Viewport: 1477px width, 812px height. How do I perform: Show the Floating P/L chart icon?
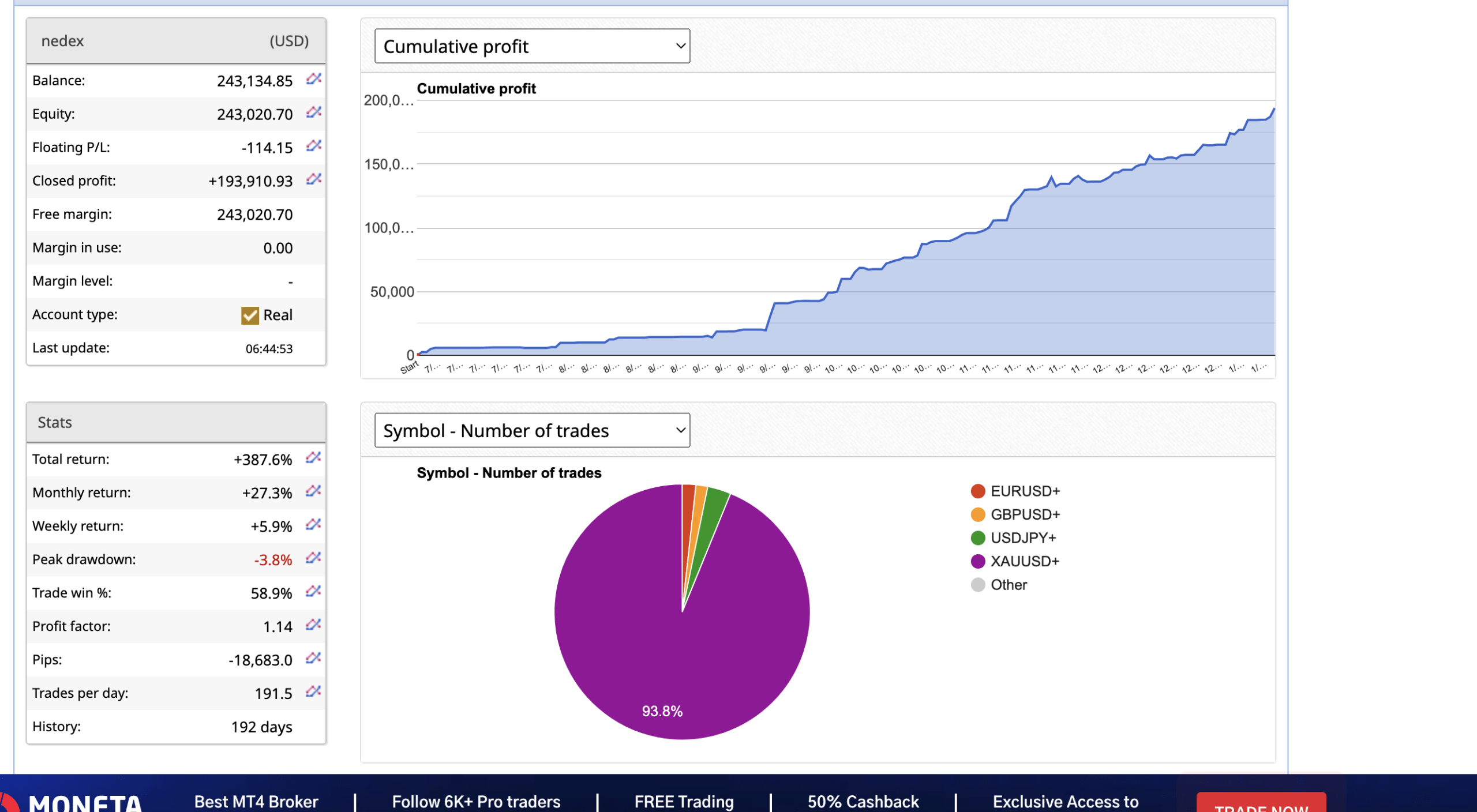point(312,146)
